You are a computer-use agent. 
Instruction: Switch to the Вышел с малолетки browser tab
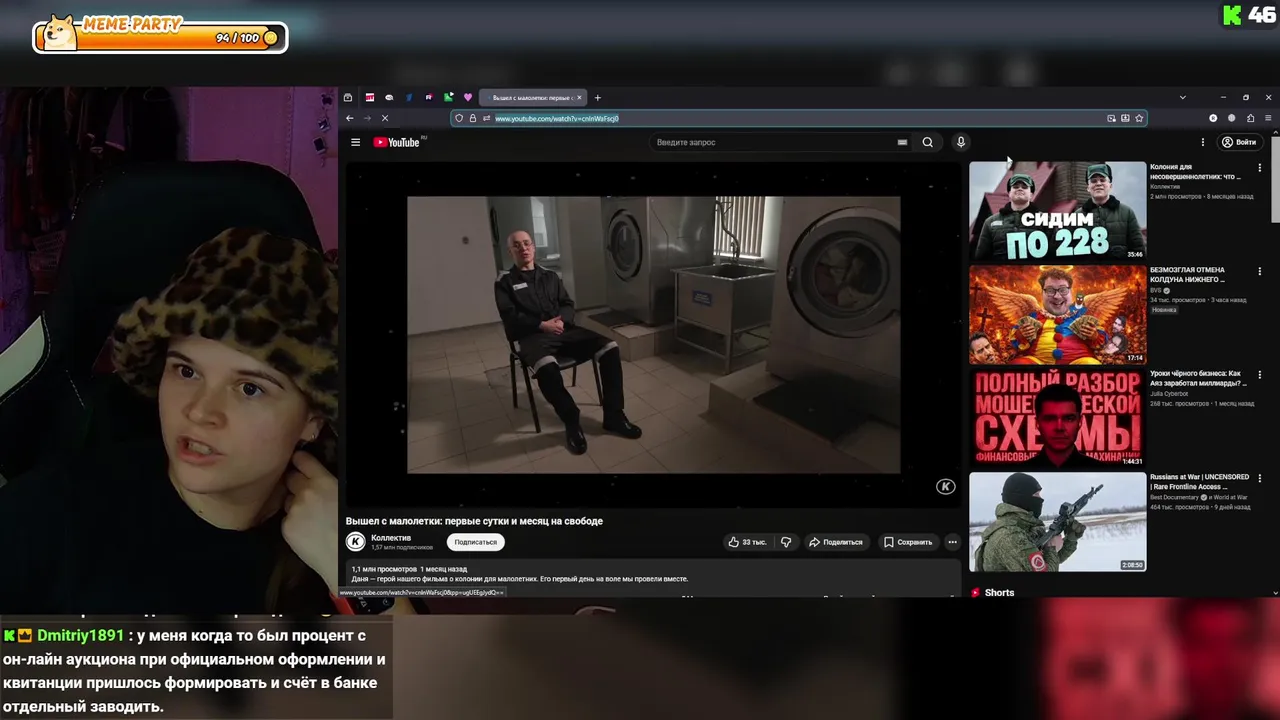pos(533,98)
